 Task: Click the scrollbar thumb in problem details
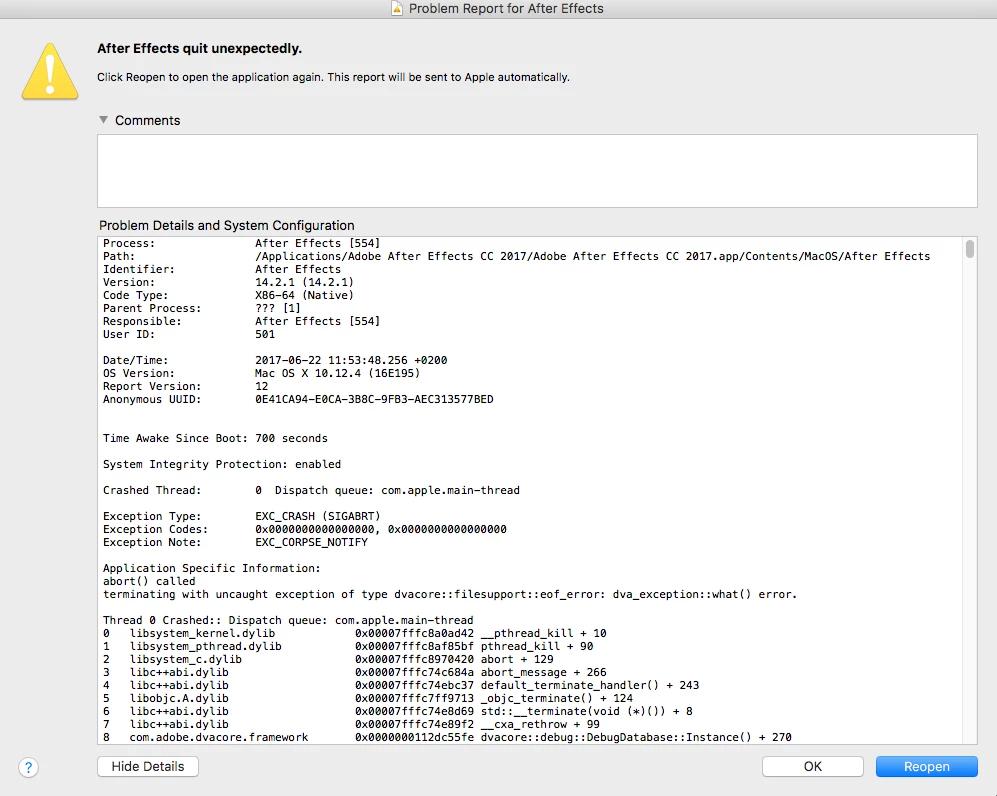(969, 249)
